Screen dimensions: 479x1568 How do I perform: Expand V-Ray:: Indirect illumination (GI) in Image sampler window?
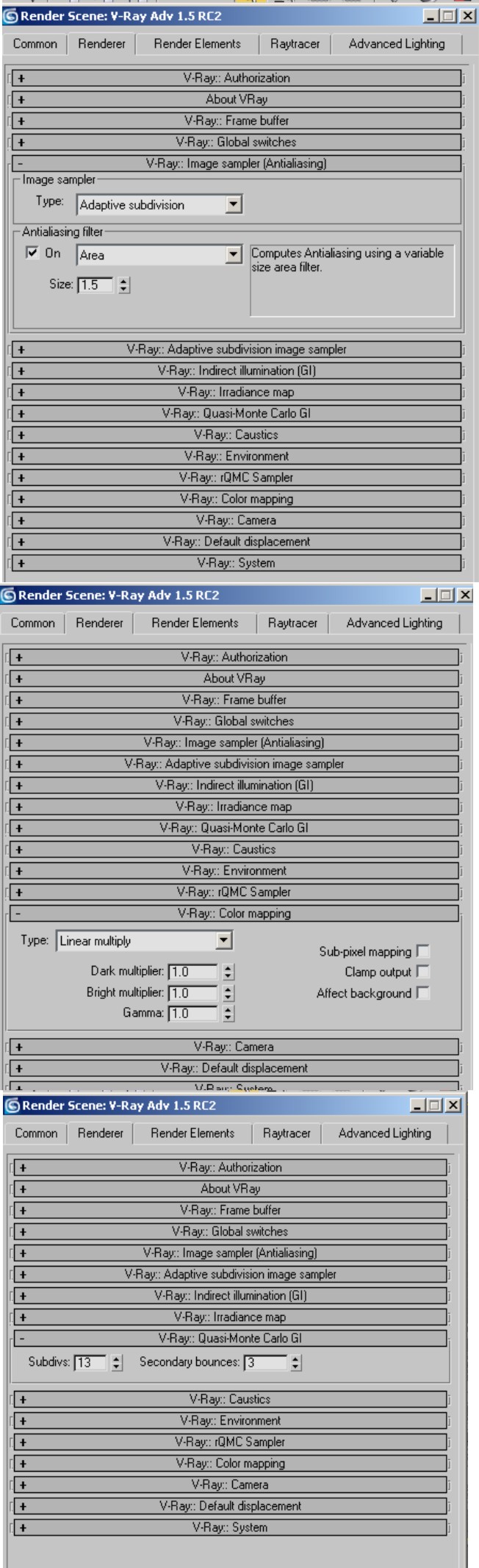tap(237, 370)
